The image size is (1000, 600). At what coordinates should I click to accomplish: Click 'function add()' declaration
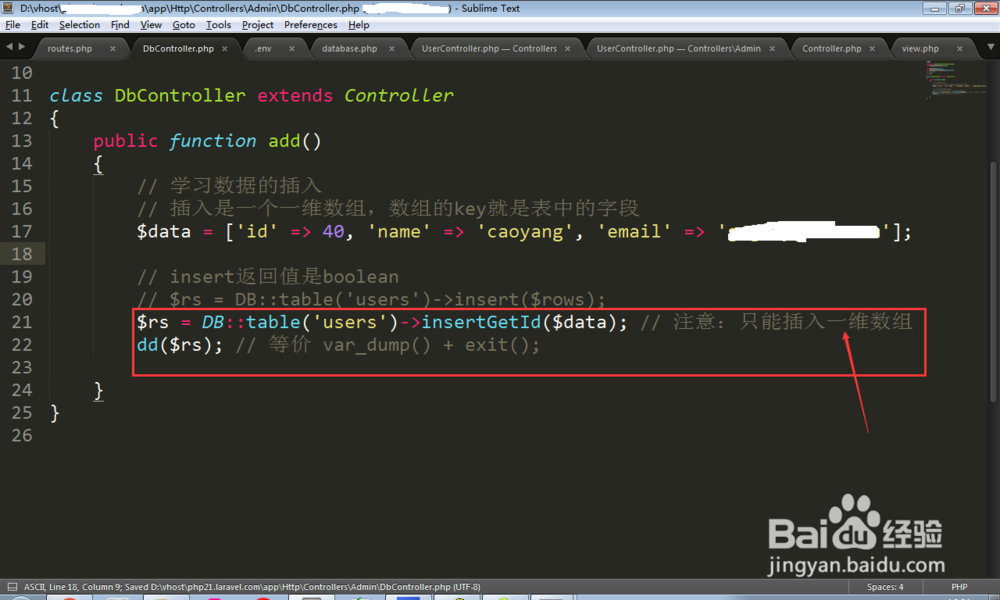tap(245, 141)
